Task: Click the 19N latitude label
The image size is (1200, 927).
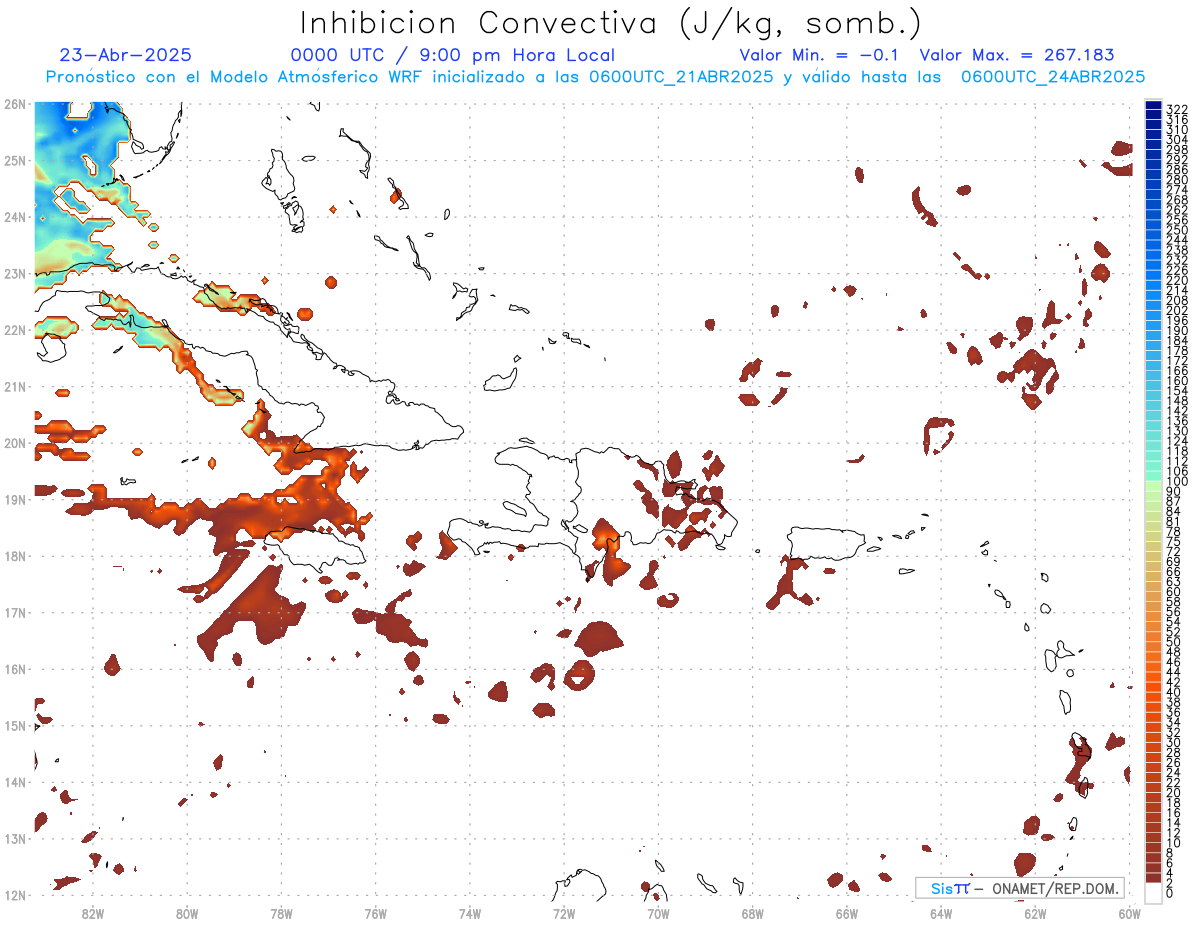Action: click(14, 500)
